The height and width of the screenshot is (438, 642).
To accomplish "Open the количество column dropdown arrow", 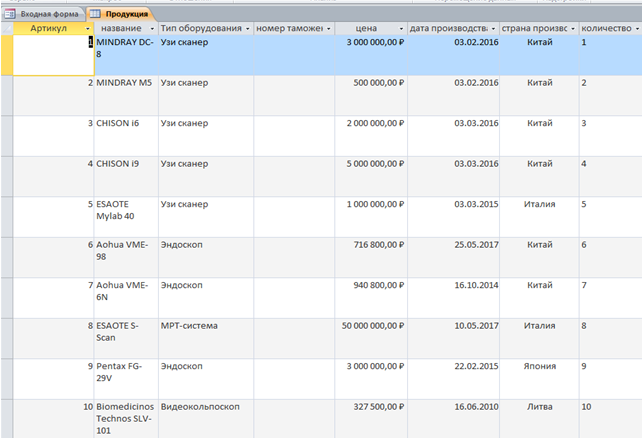I will (x=637, y=29).
